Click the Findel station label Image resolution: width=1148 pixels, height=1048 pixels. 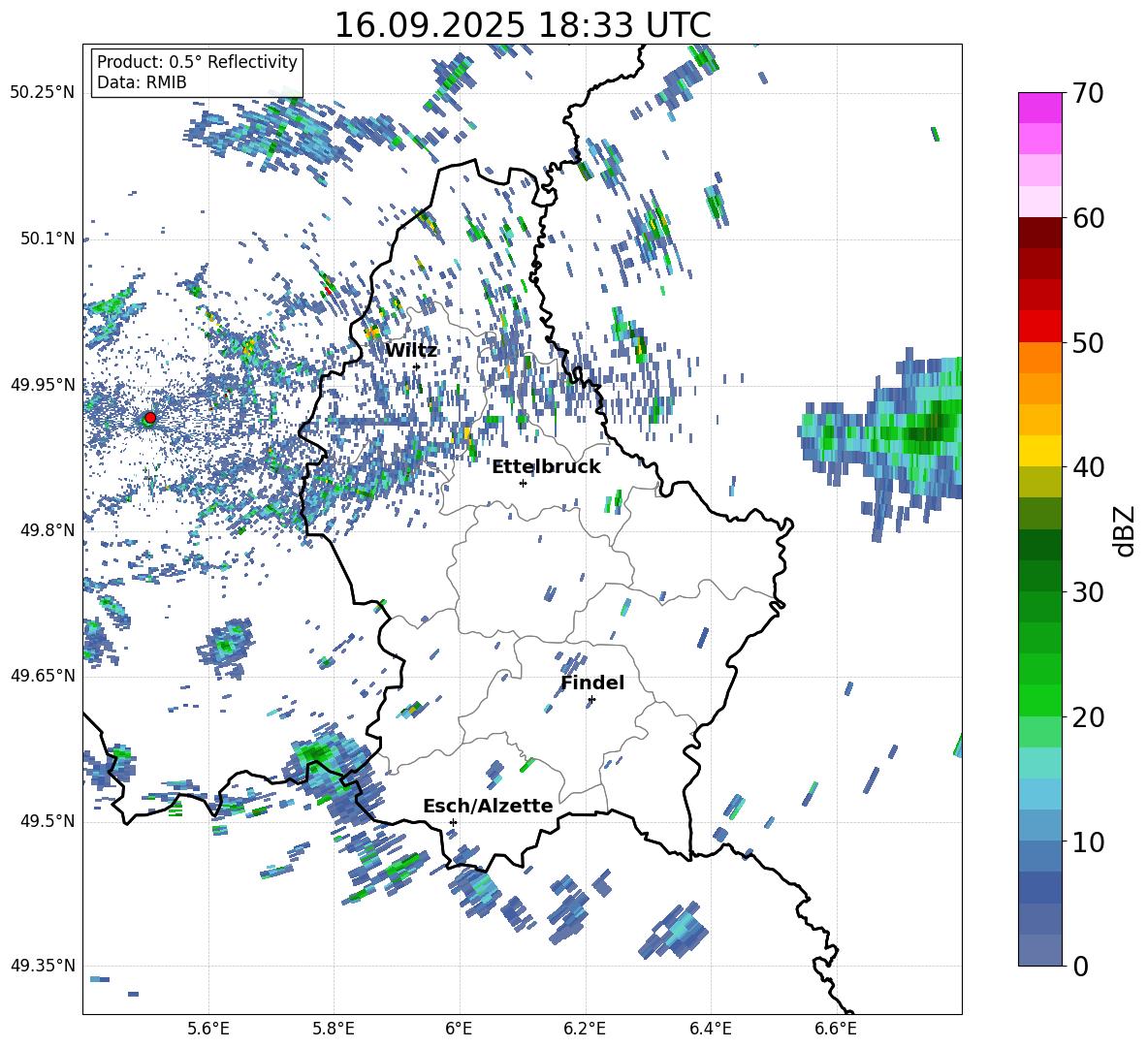click(x=592, y=683)
